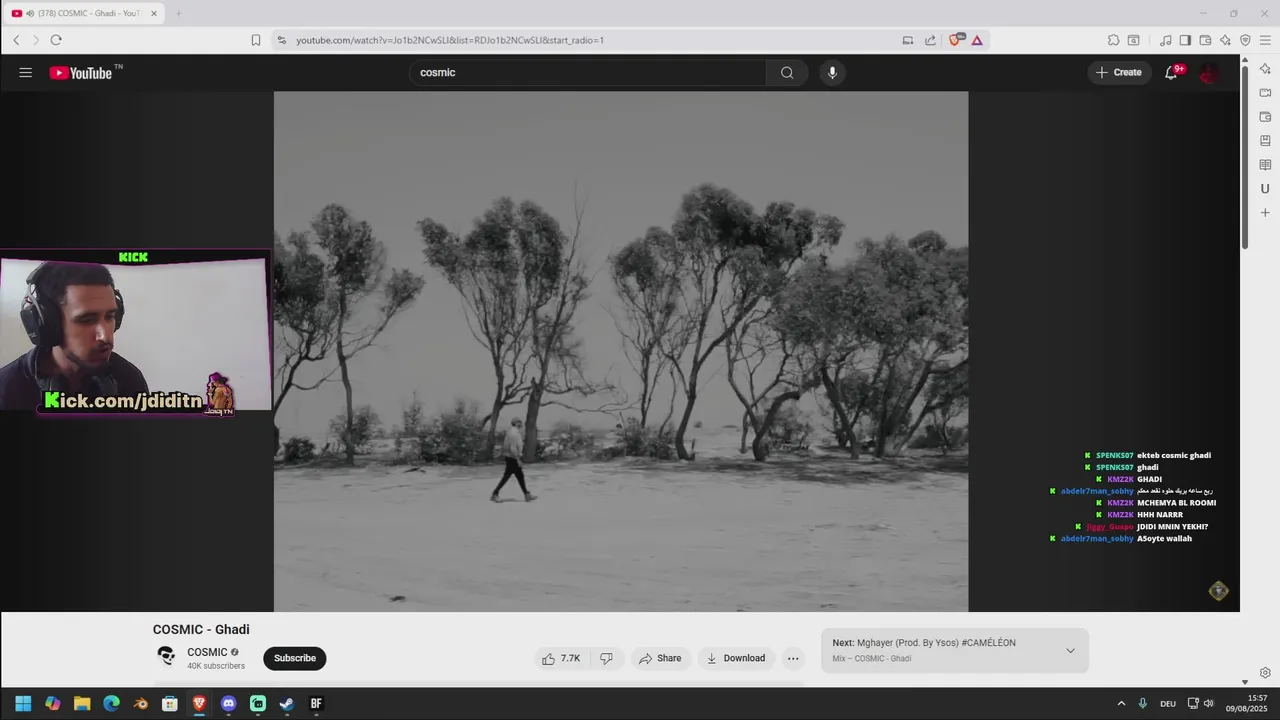Open Leo AI from the browser sidebar
Image resolution: width=1280 pixels, height=720 pixels.
pyautogui.click(x=1265, y=69)
